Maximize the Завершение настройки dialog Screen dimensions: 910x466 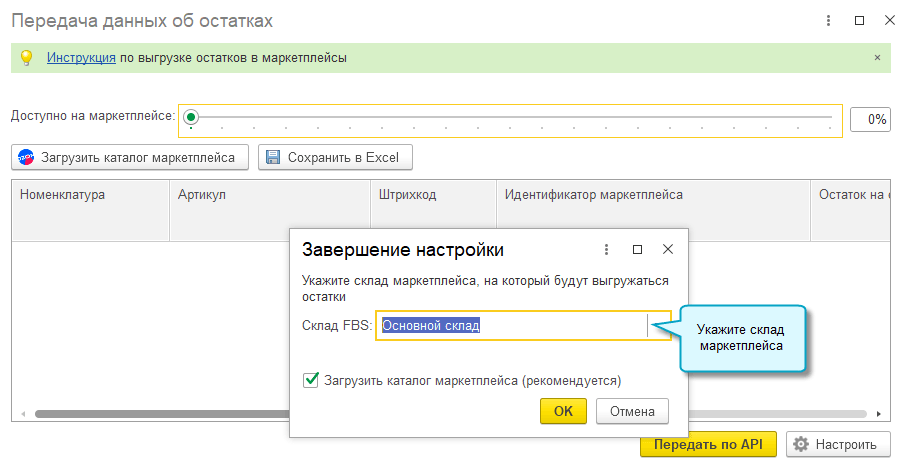(x=637, y=250)
